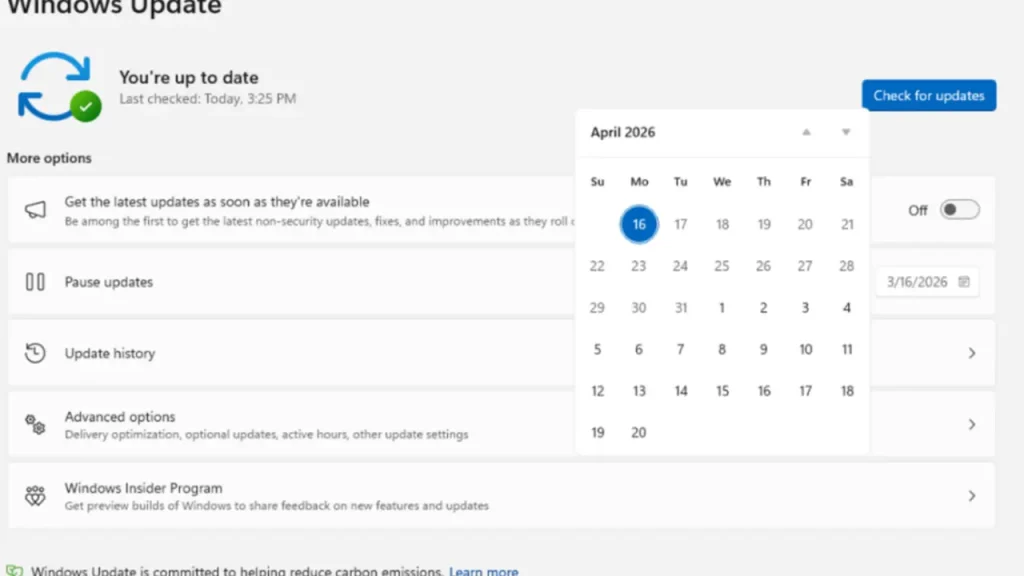Select the Windows Insider Program beaker icon
The image size is (1024, 576).
pyautogui.click(x=34, y=495)
